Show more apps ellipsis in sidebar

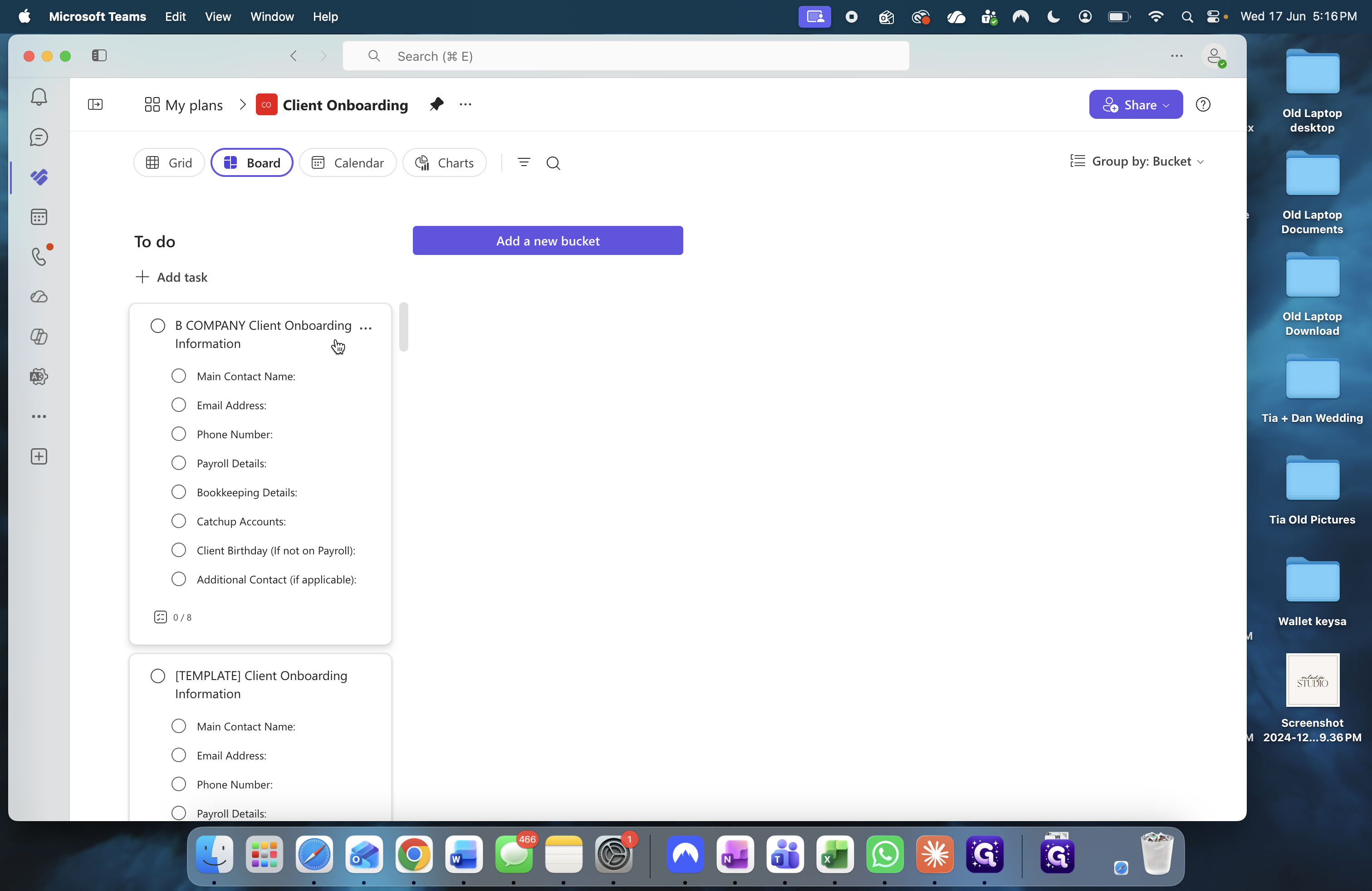(x=39, y=416)
